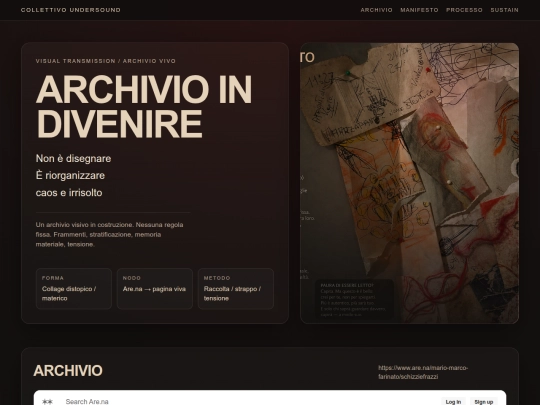Click the Are.na asterisk logo icon
Viewport: 540px width, 405px height.
(47, 401)
